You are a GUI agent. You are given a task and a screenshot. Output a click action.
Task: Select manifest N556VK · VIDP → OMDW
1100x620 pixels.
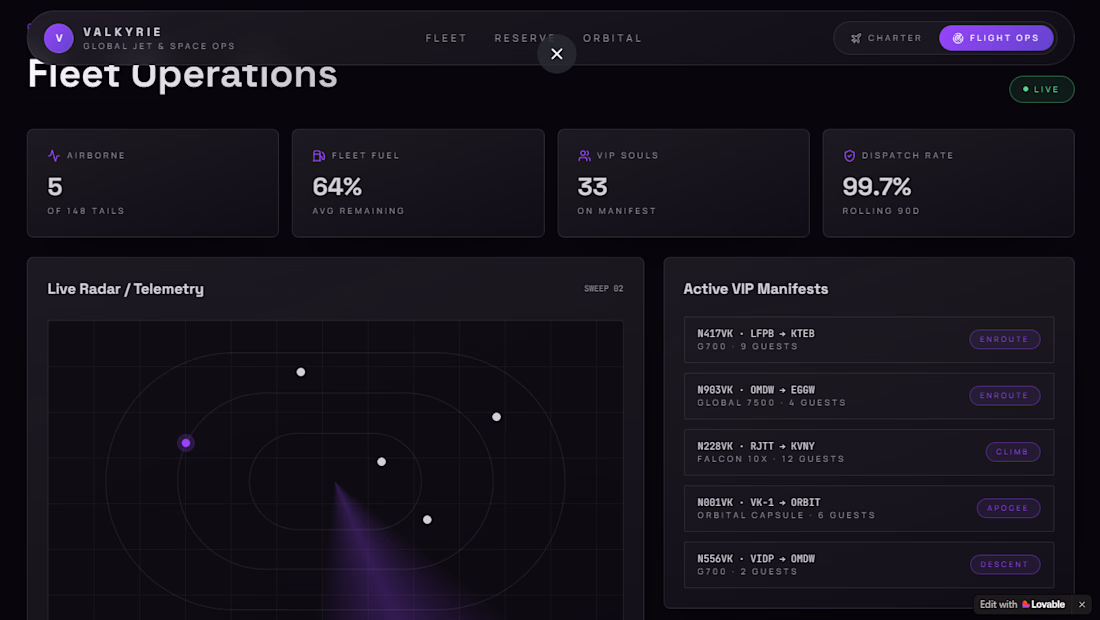click(868, 565)
